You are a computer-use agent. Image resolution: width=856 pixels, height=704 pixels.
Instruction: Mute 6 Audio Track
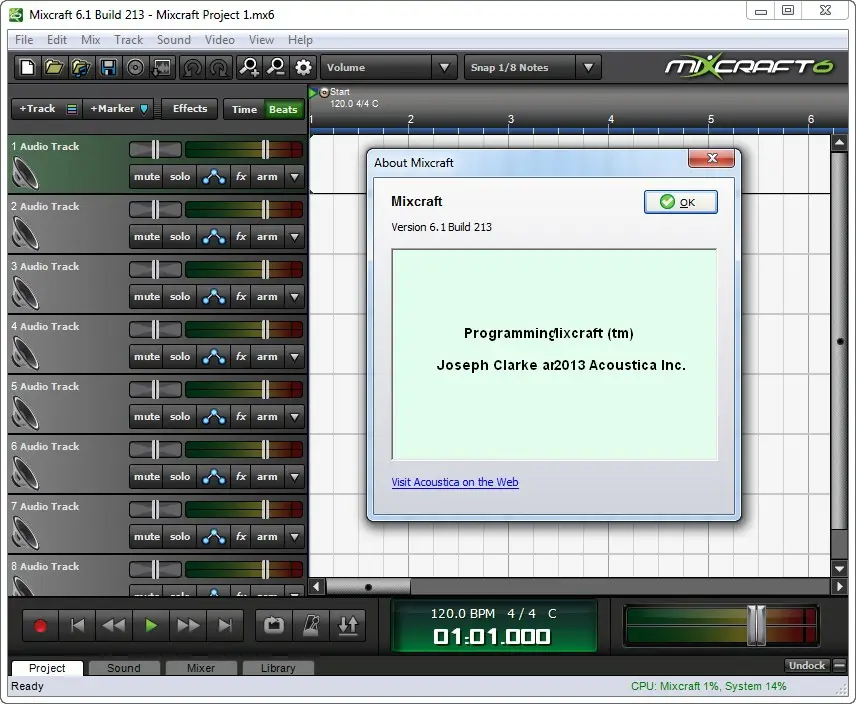pyautogui.click(x=146, y=477)
